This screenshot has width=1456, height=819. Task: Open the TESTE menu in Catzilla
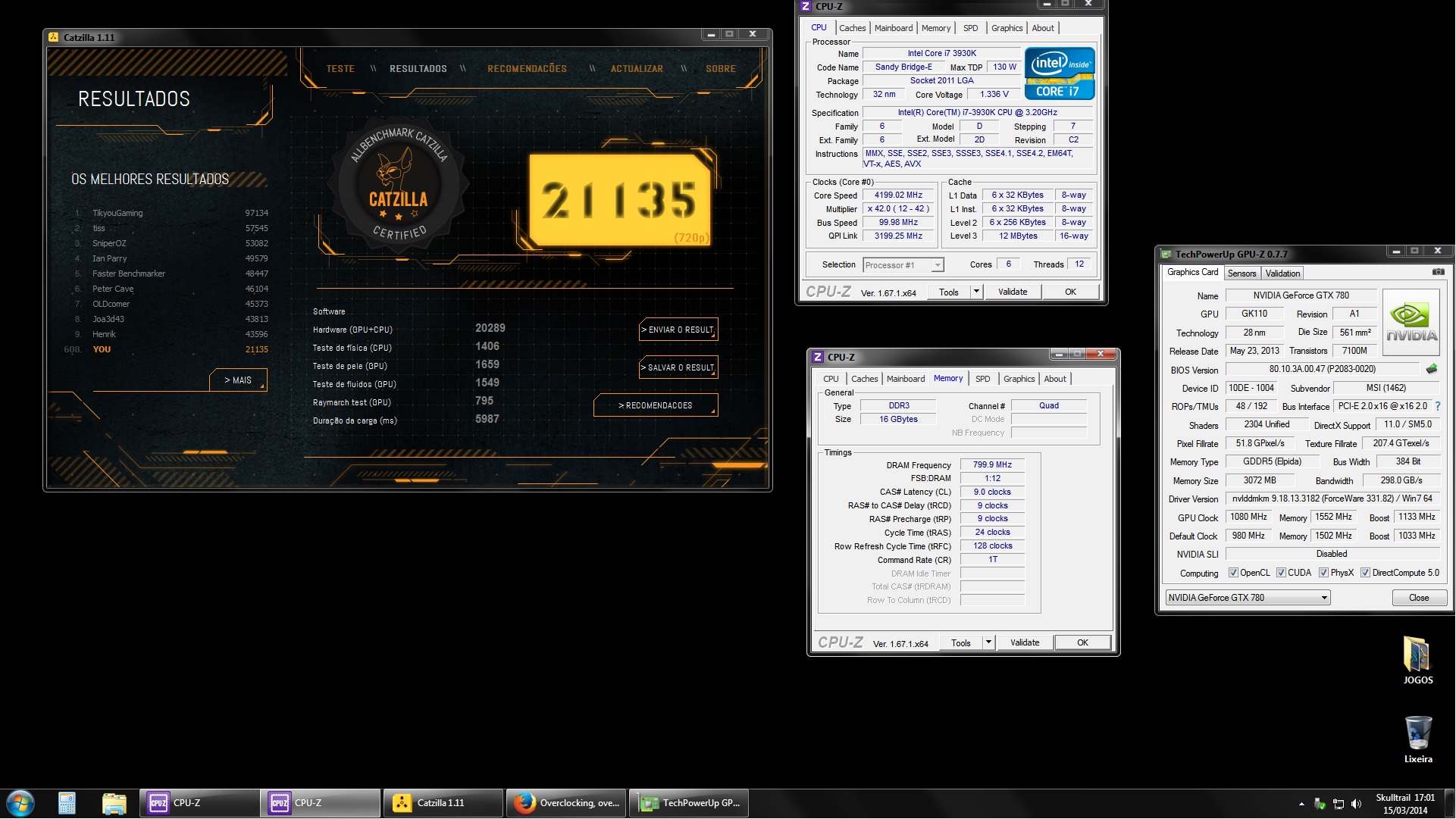(340, 69)
